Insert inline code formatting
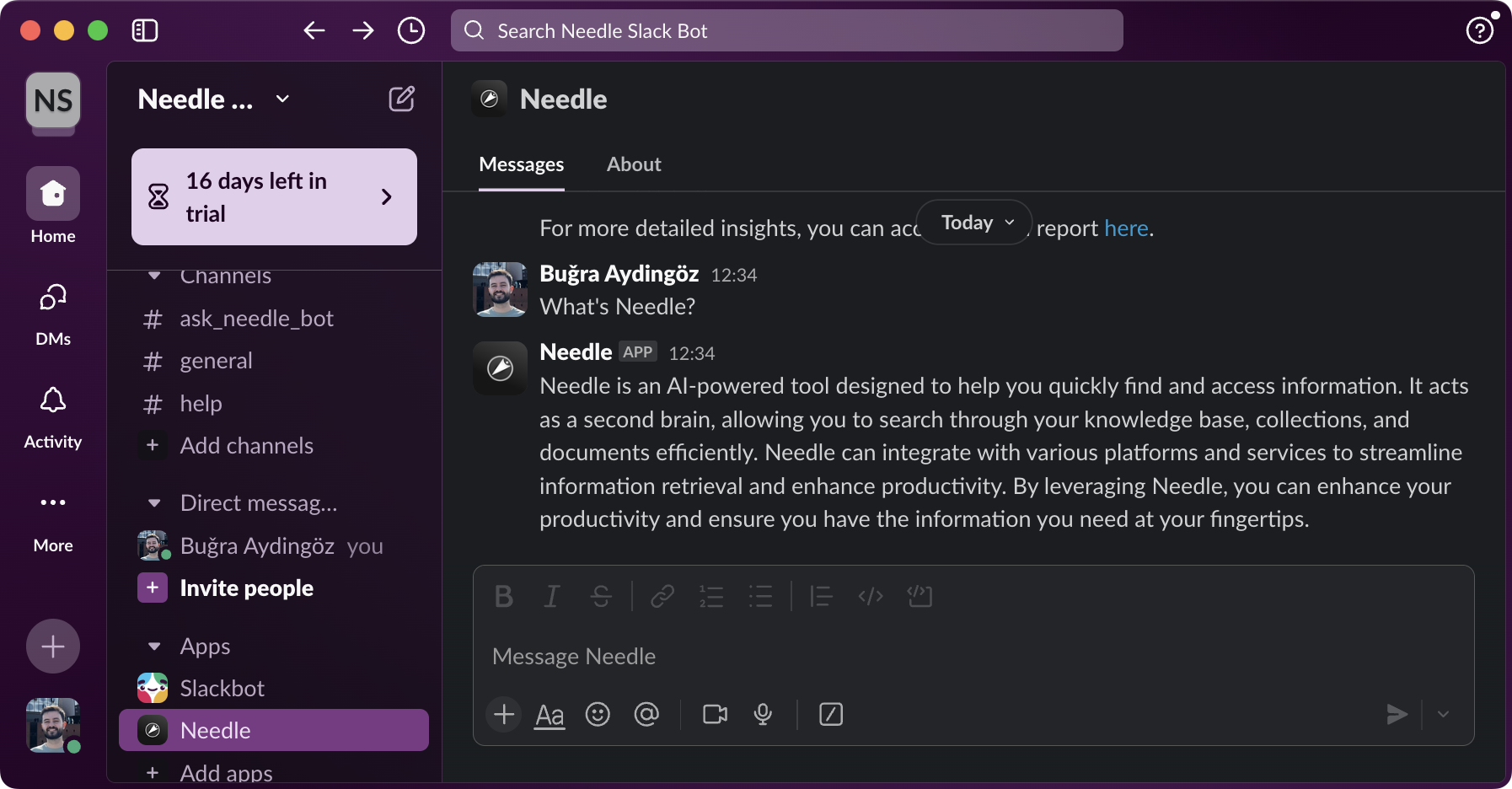This screenshot has width=1512, height=789. click(871, 597)
